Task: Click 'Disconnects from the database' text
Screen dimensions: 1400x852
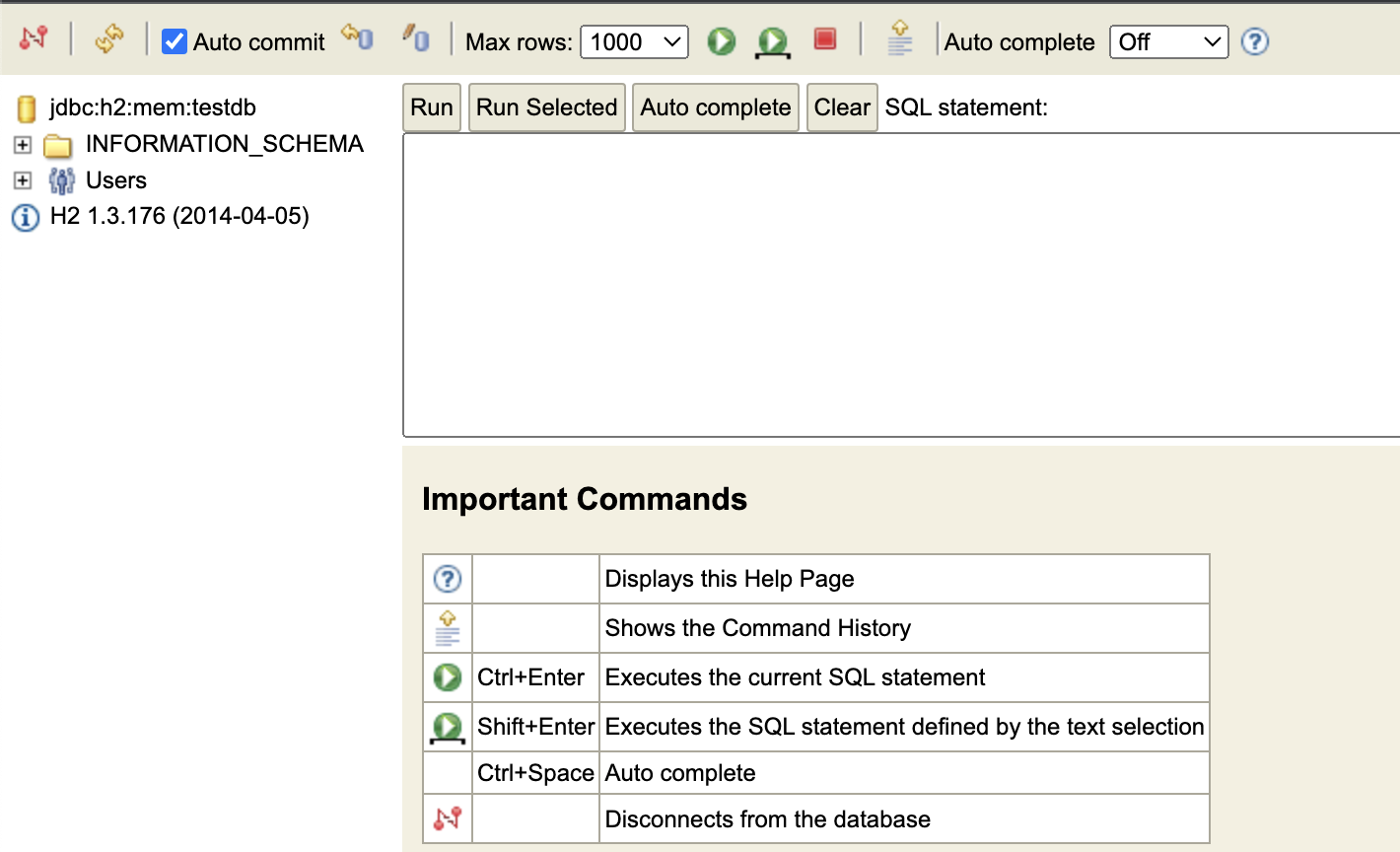Action: 767,819
